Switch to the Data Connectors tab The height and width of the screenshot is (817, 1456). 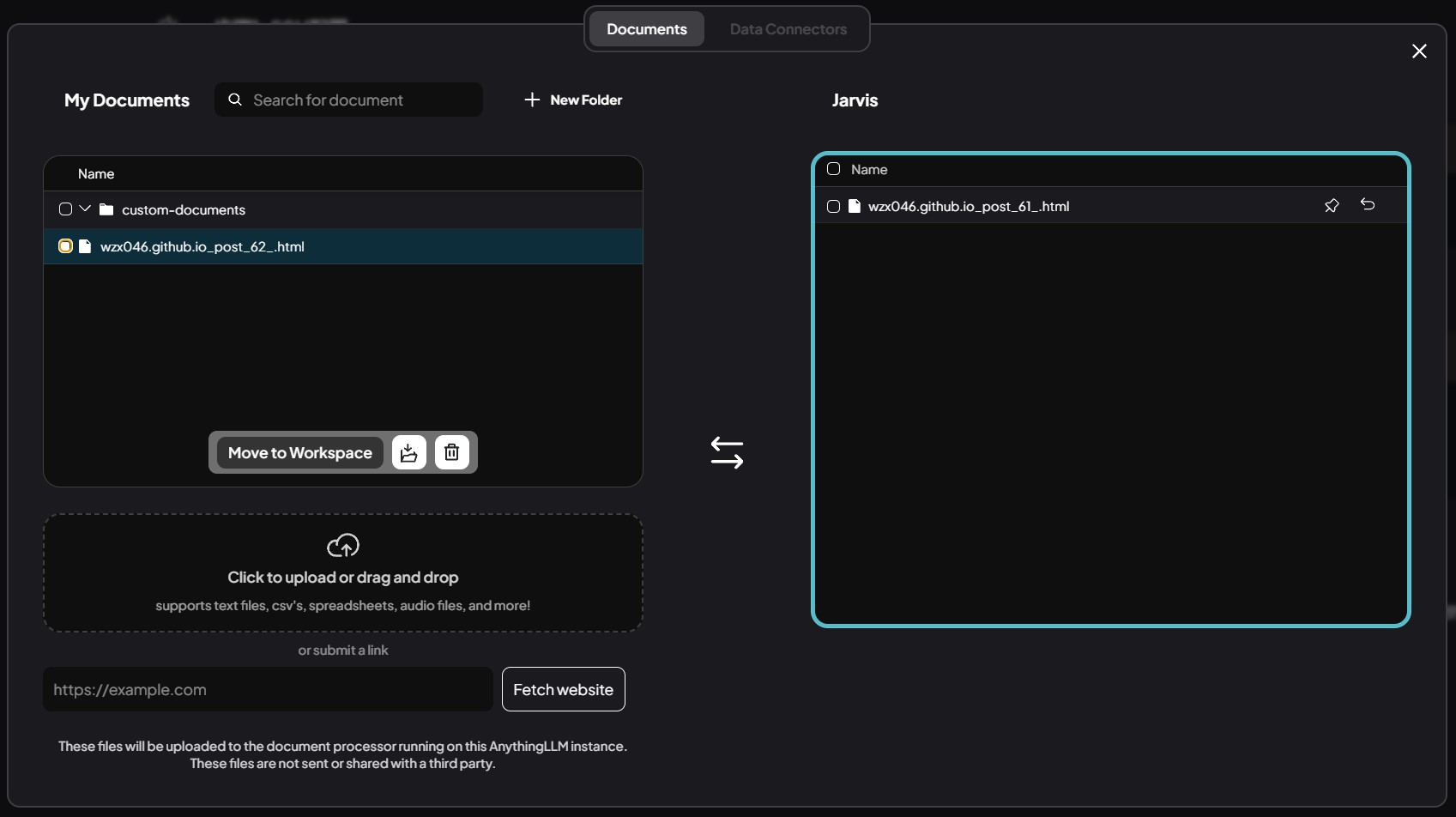tap(788, 29)
